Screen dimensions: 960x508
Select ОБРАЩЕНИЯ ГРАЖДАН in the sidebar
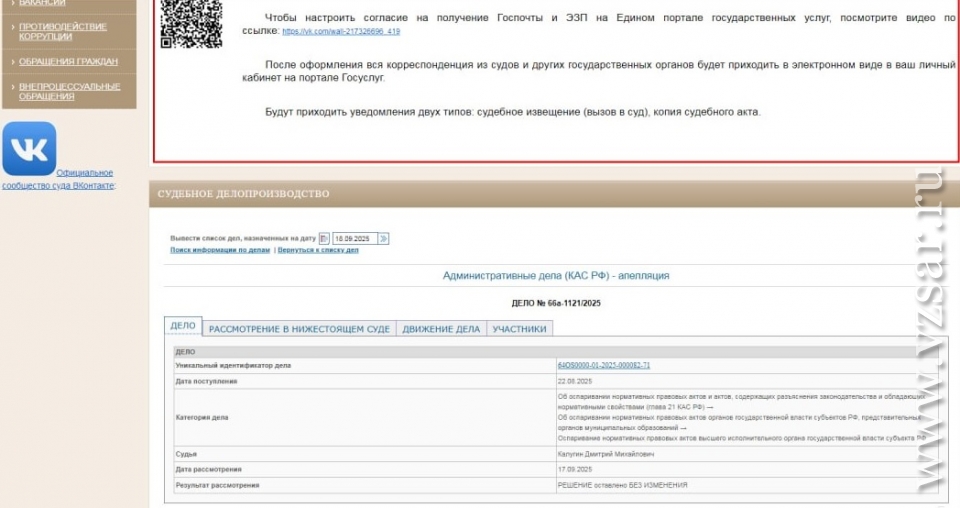click(68, 62)
